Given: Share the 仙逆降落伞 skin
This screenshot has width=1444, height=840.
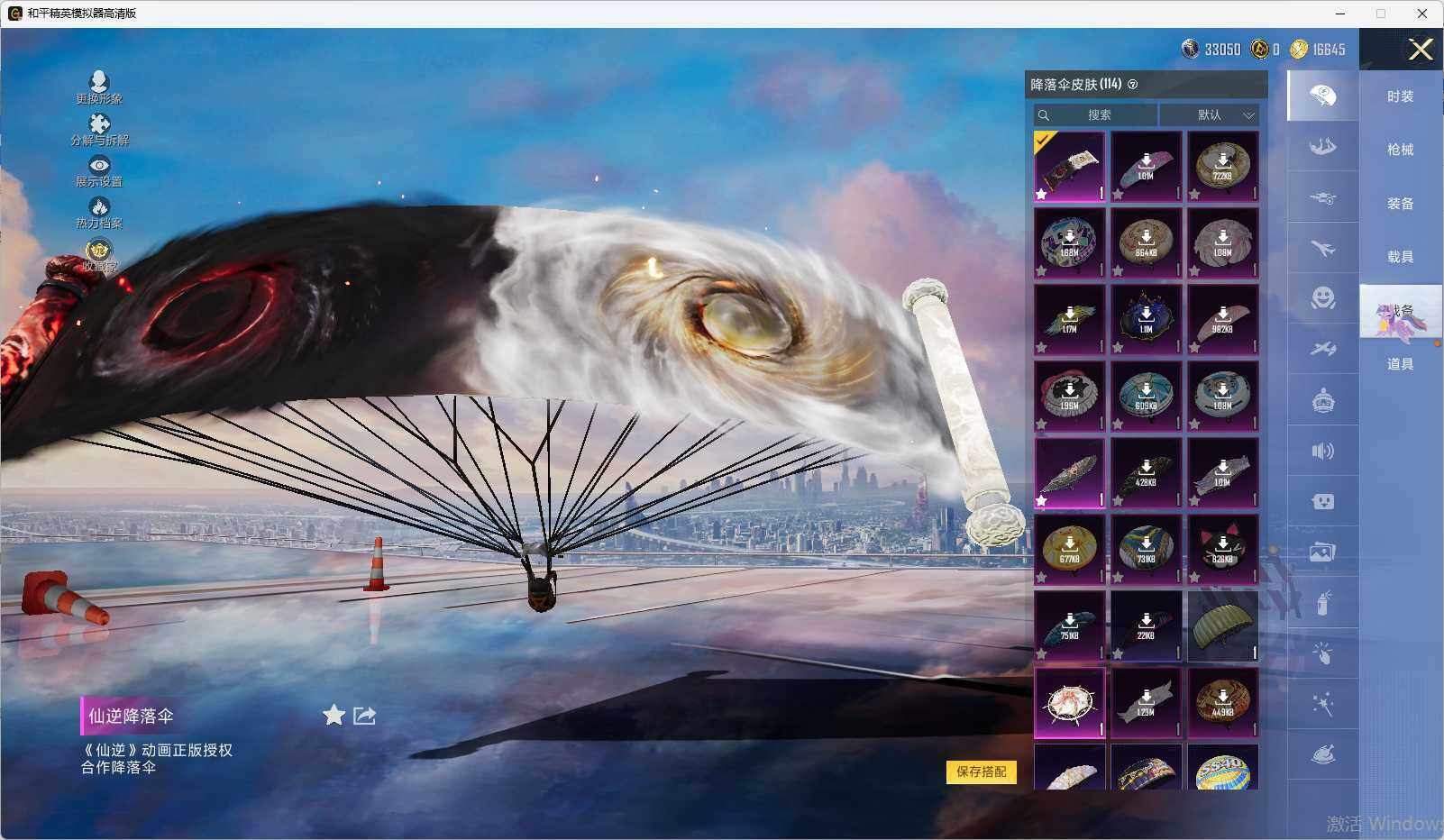Looking at the screenshot, I should point(365,716).
